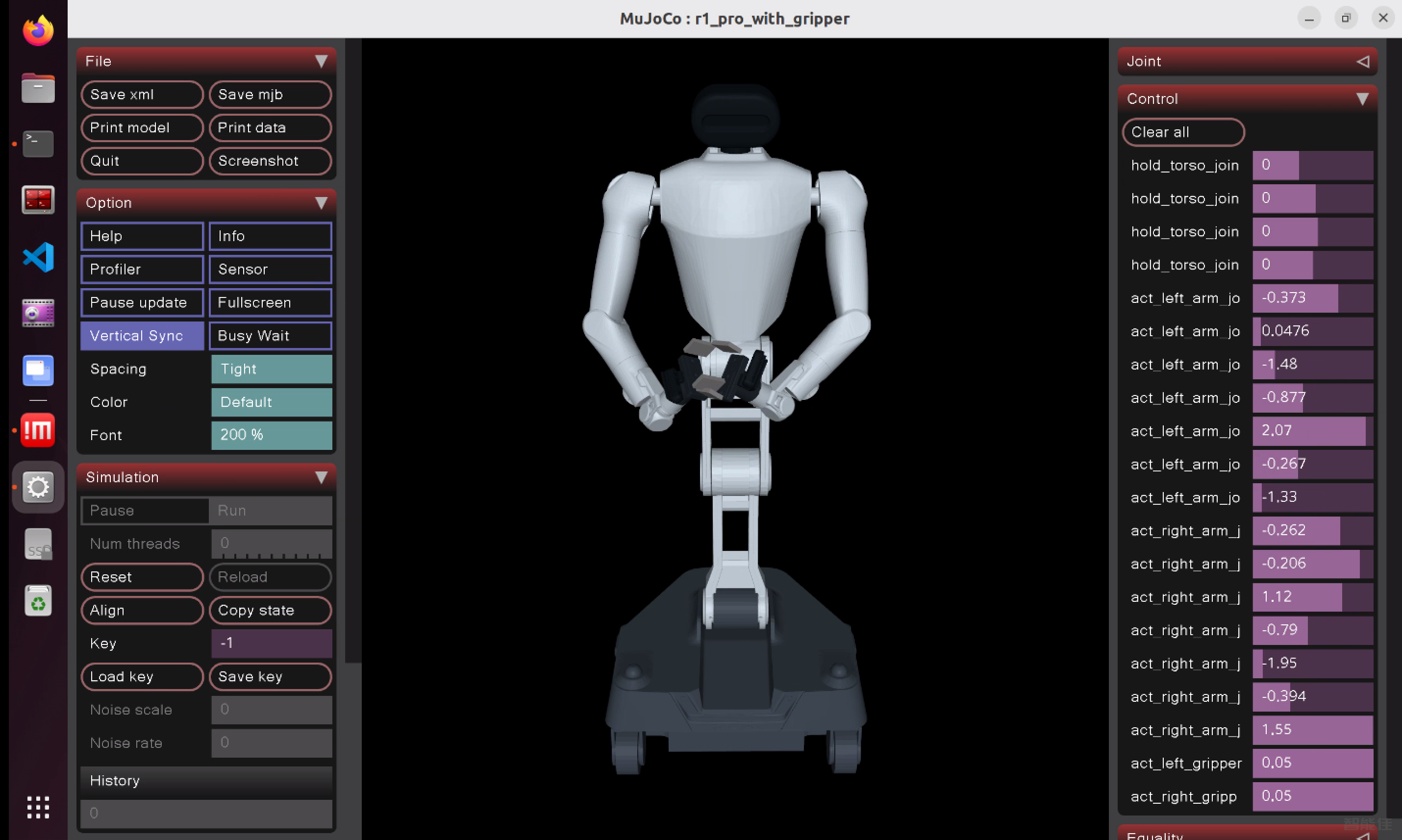Screen dimensions: 1402x840
Task: Show Applications grid in the dock
Action: coord(38,807)
